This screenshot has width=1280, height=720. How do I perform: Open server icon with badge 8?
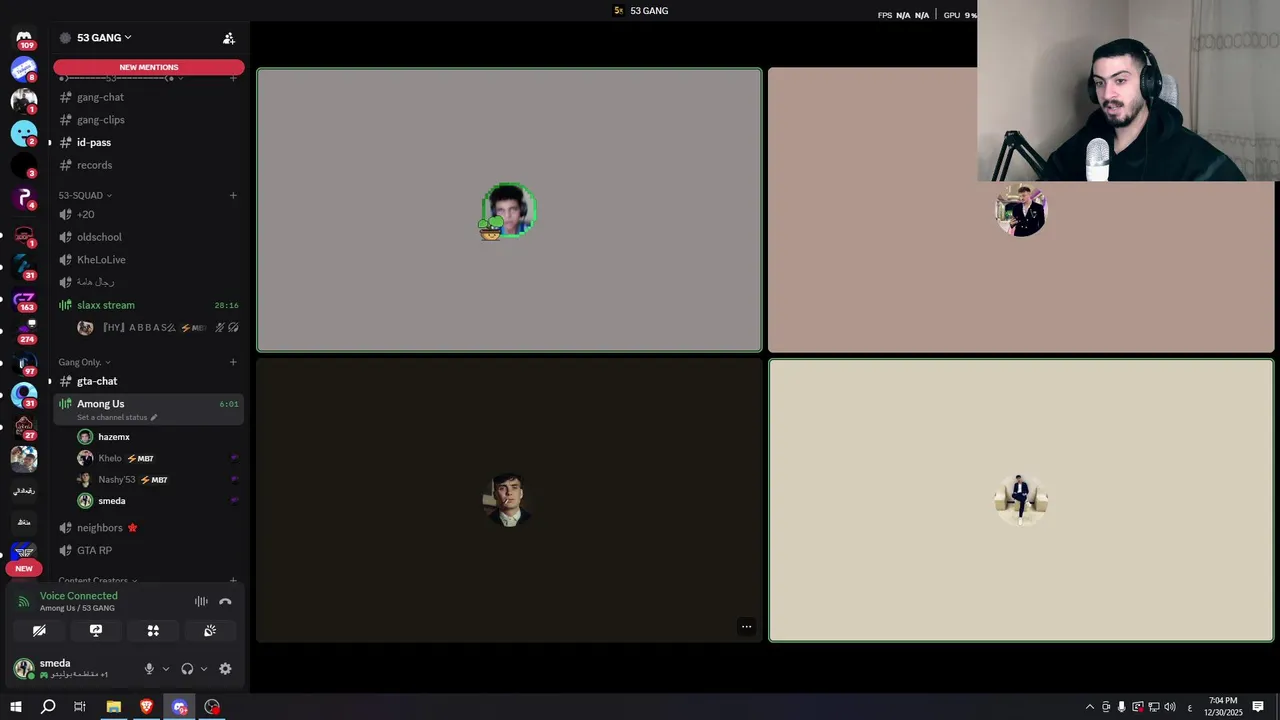(x=24, y=69)
